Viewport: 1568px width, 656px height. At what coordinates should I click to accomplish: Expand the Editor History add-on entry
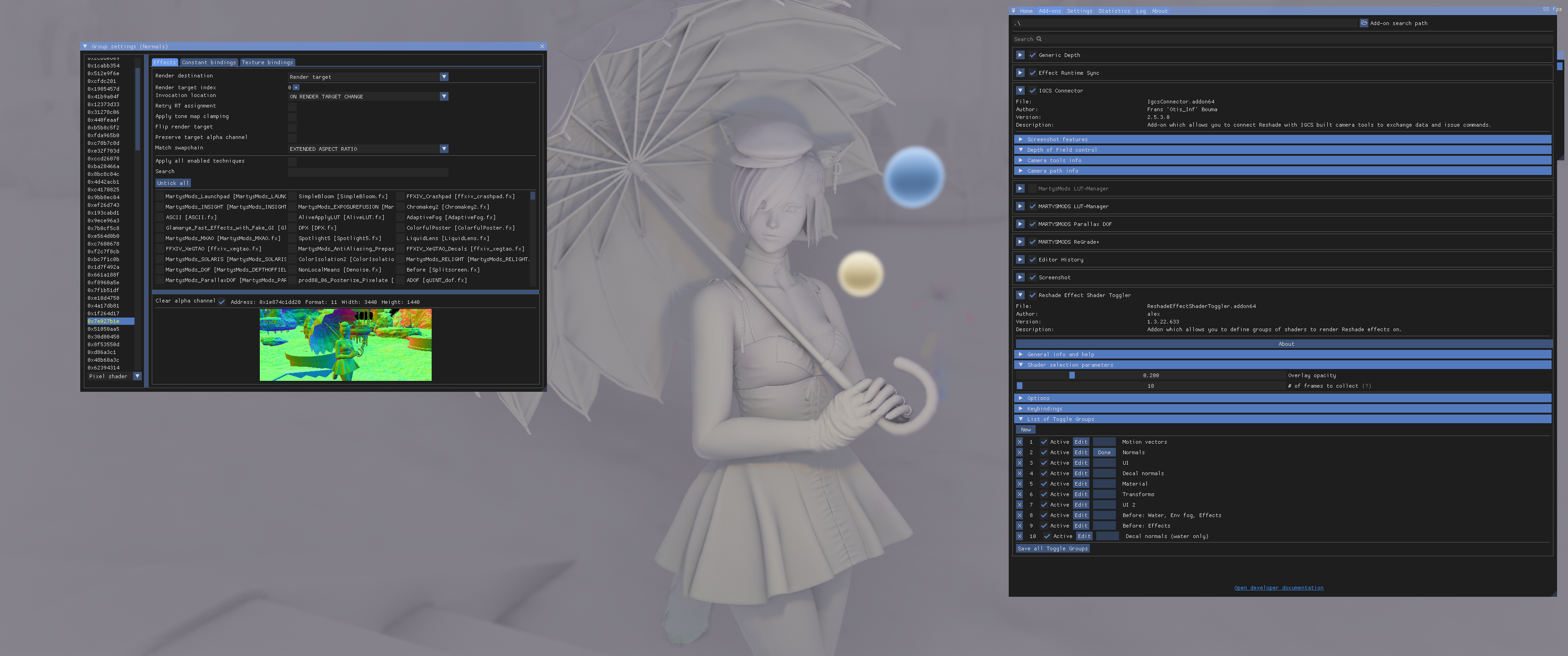coord(1020,260)
